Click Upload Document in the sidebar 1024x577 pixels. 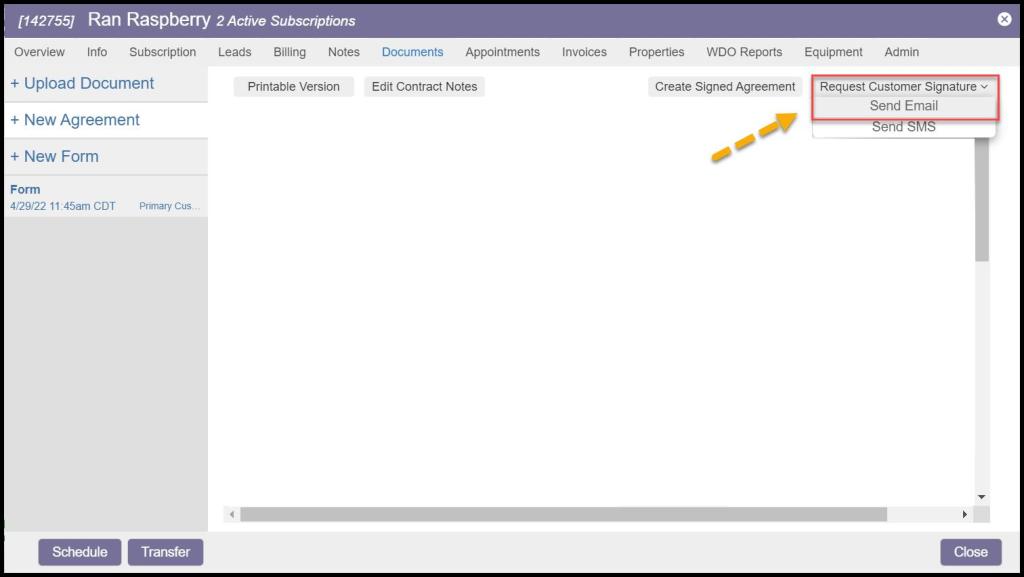[x=82, y=84]
